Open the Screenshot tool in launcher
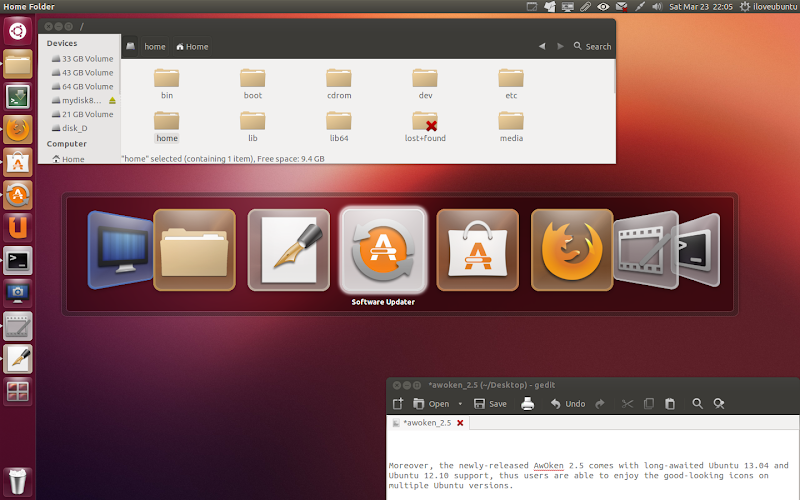The width and height of the screenshot is (800, 500). [17, 293]
